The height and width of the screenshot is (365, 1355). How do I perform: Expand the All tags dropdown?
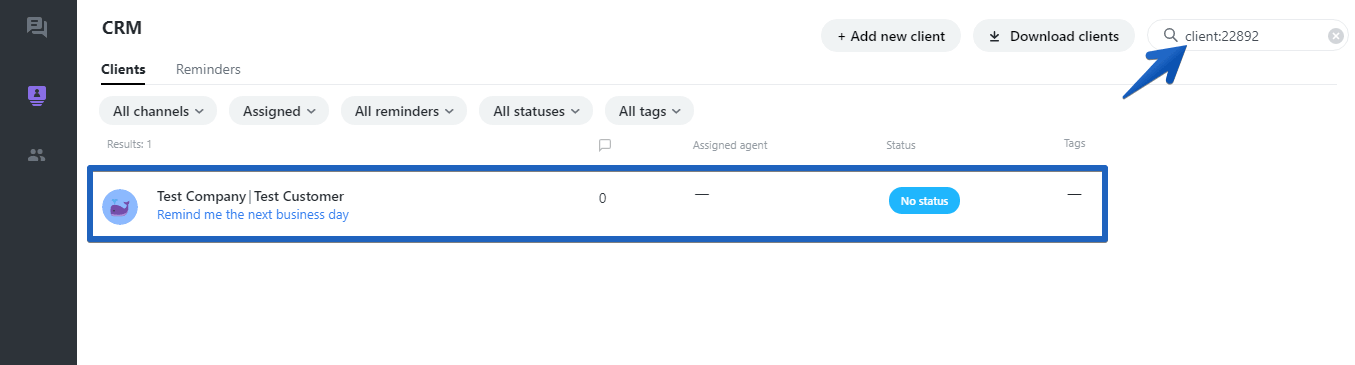click(x=649, y=111)
